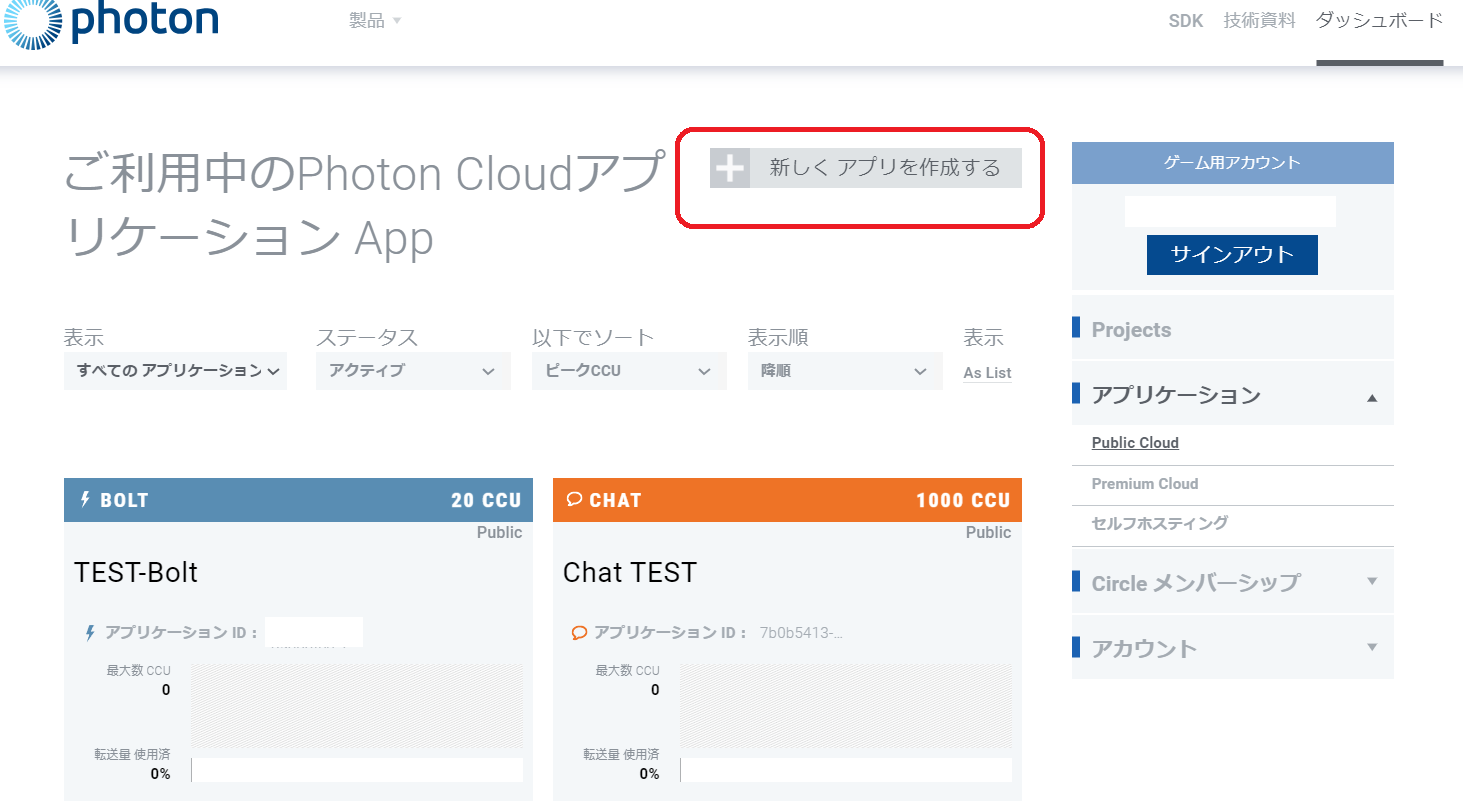Open the 降順 display order dropdown
1463x801 pixels.
coord(845,371)
